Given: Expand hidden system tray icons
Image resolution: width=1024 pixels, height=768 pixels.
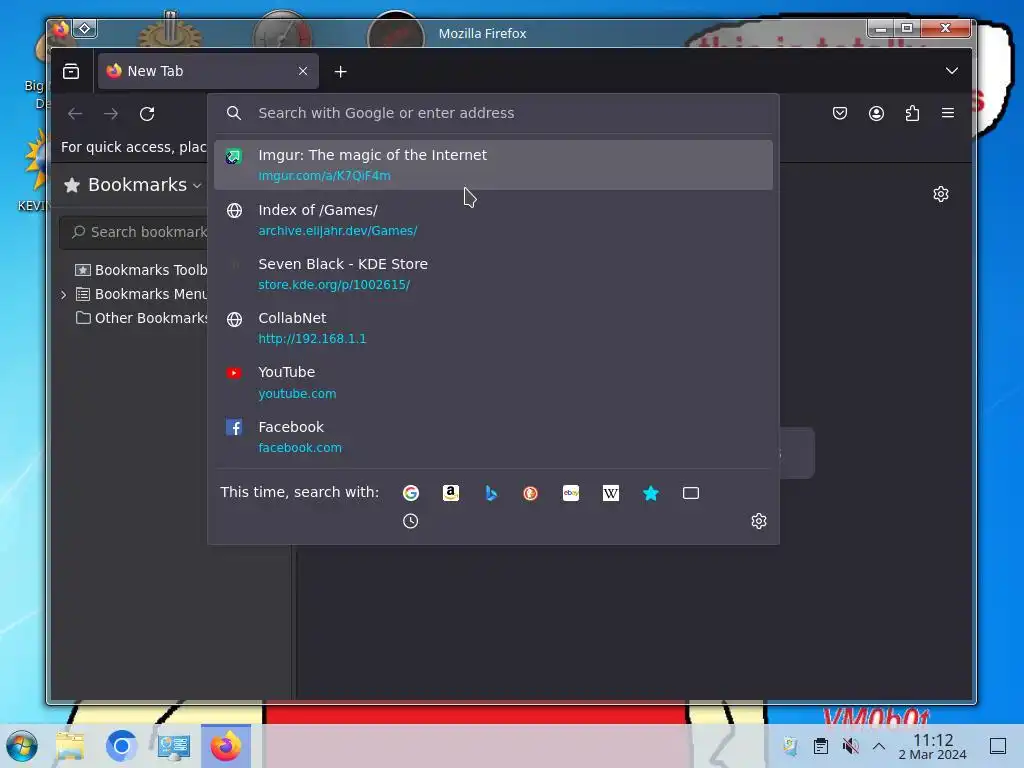Looking at the screenshot, I should click(x=879, y=746).
